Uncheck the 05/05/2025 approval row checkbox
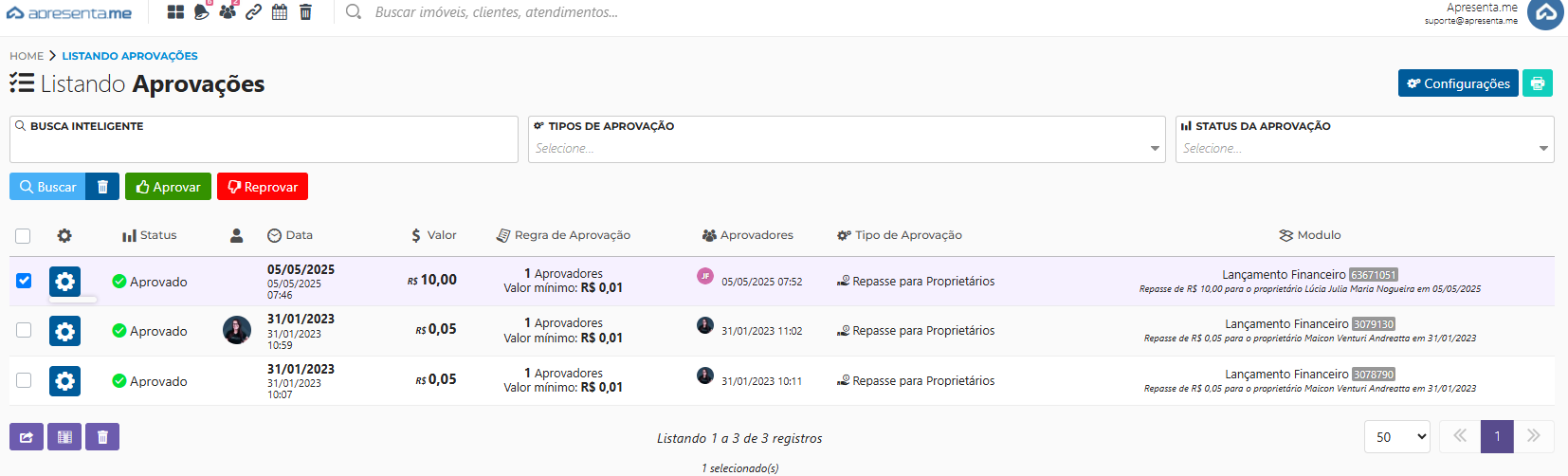 pyautogui.click(x=24, y=281)
